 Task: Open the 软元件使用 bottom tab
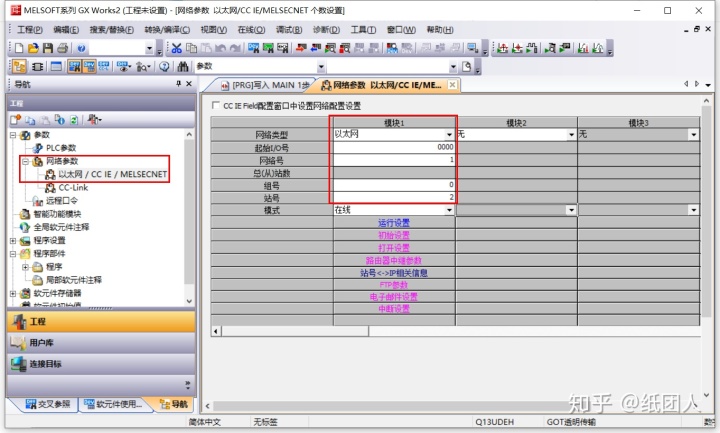tap(113, 404)
